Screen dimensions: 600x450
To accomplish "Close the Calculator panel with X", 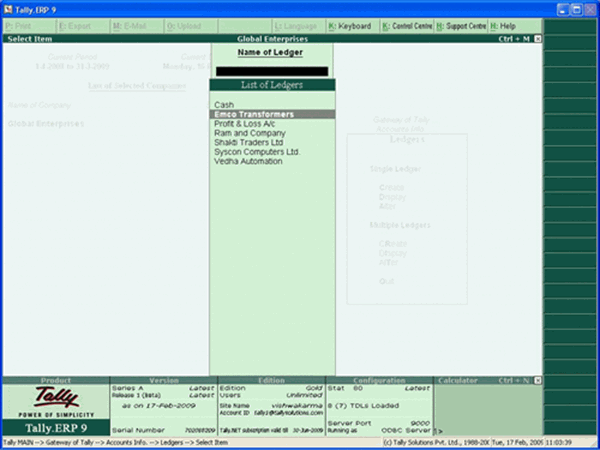I will (538, 380).
